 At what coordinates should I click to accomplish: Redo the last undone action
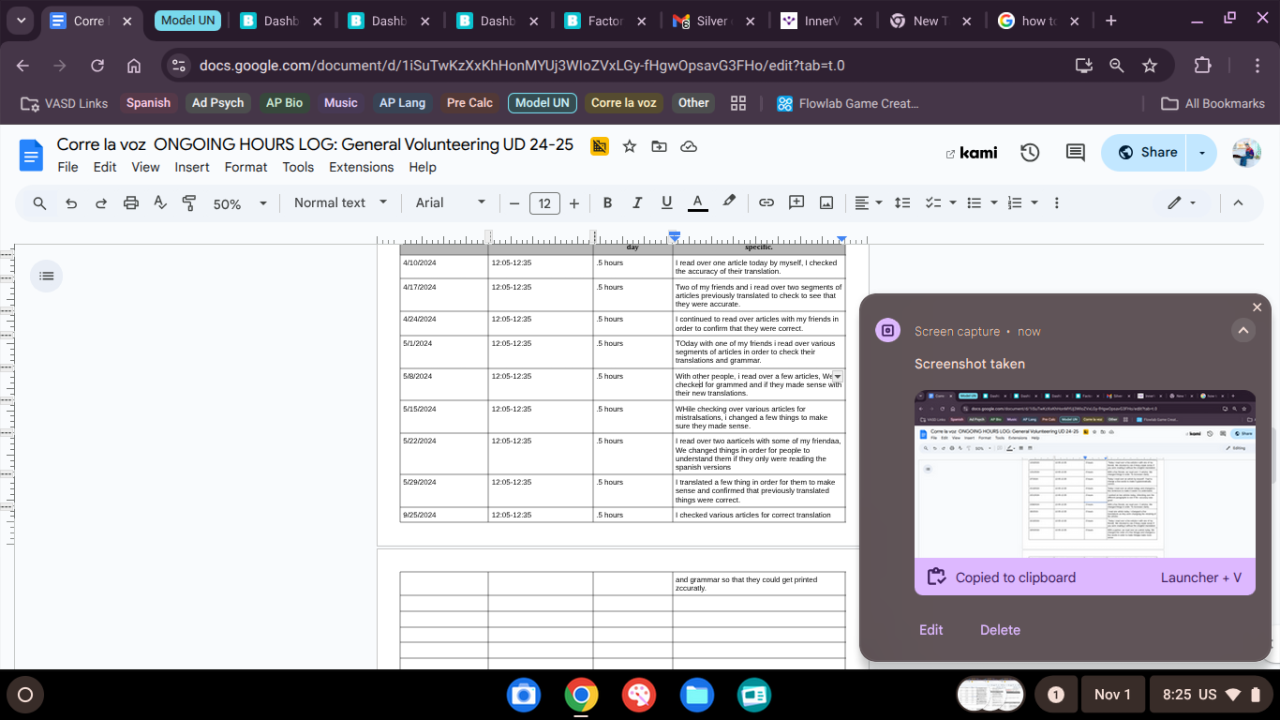pyautogui.click(x=101, y=203)
